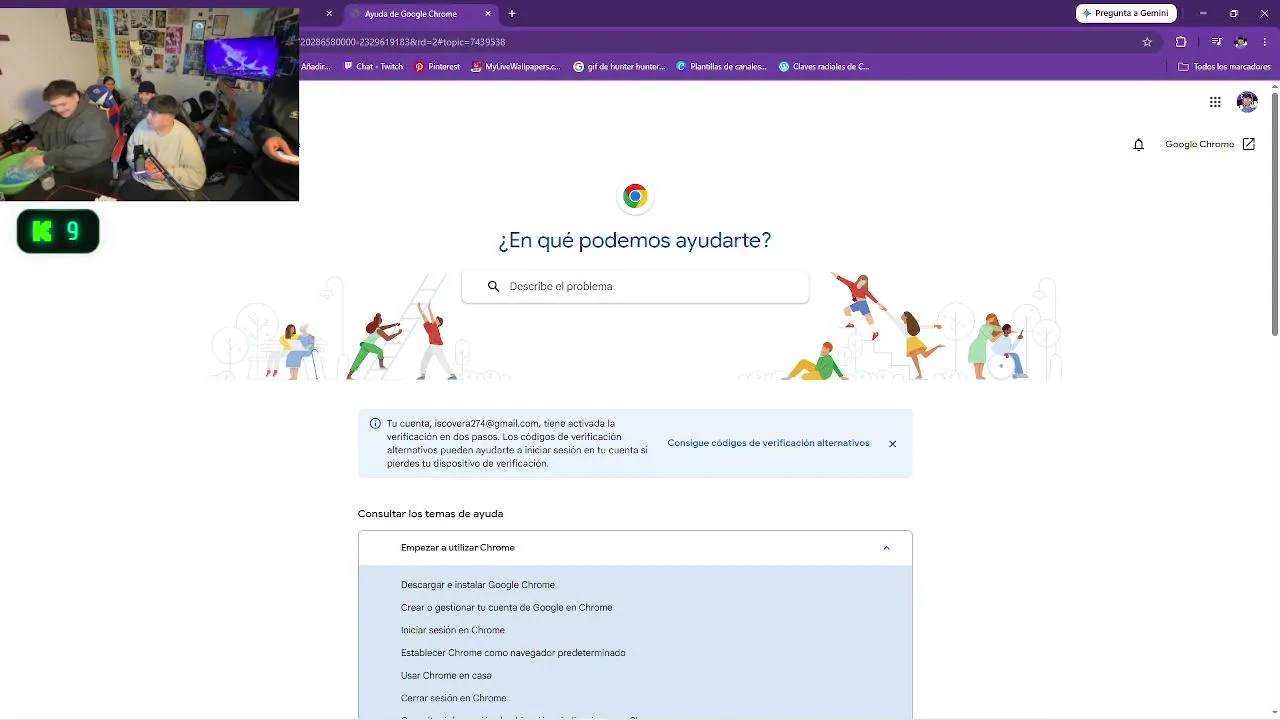This screenshot has width=1280, height=720.
Task: Open the Chrome profile avatar in the toolbar
Action: click(x=1241, y=42)
